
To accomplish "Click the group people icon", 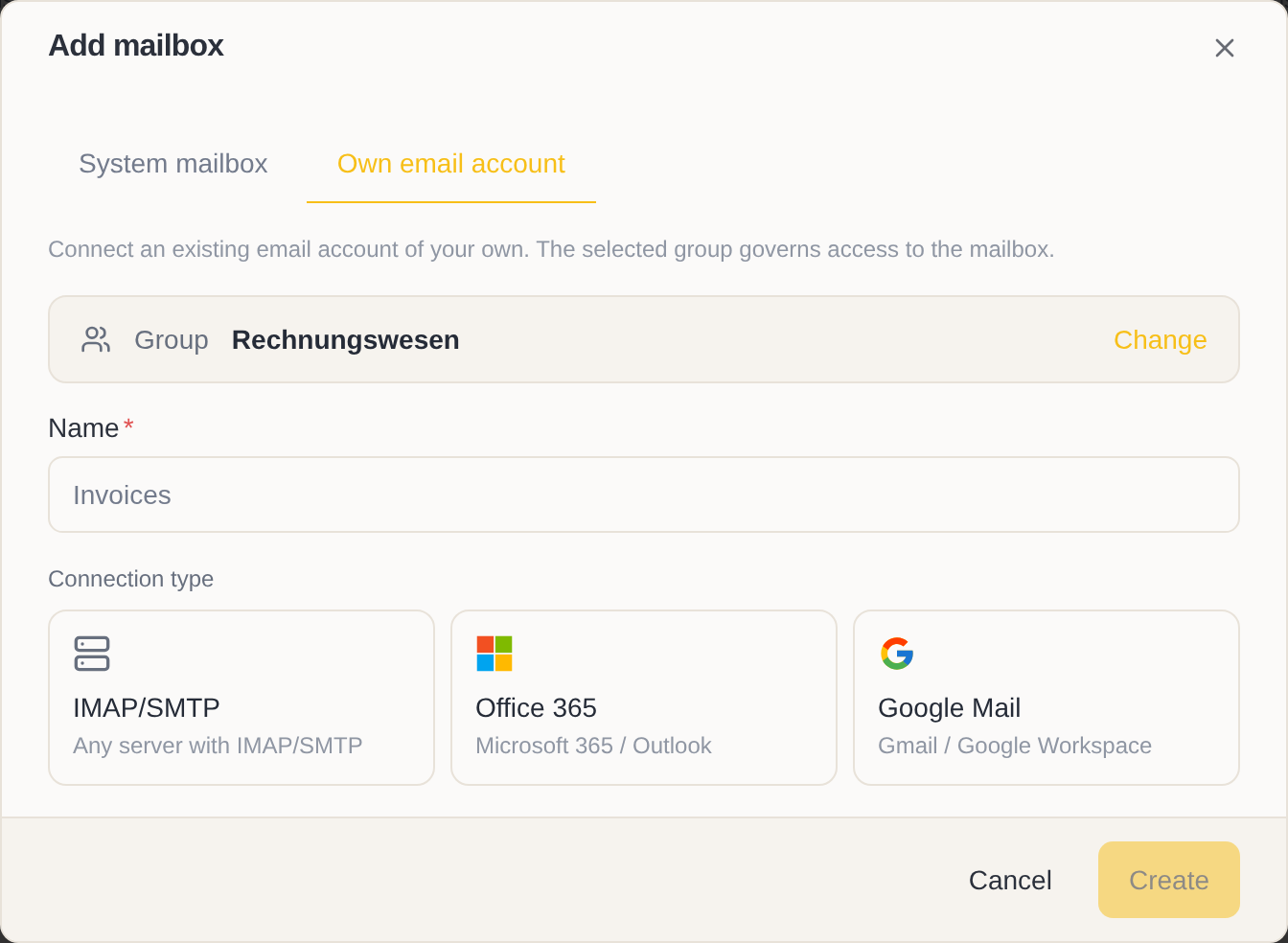I will click(x=96, y=339).
